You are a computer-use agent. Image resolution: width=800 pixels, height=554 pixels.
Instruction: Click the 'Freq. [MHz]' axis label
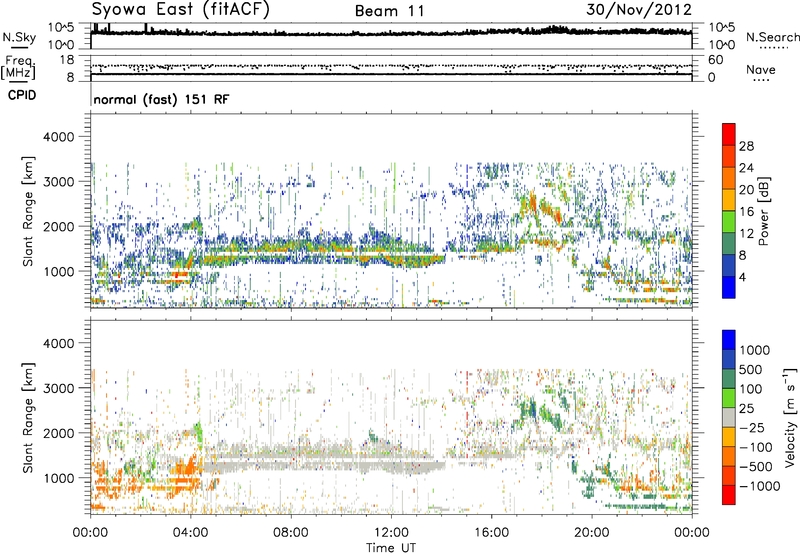click(x=18, y=67)
